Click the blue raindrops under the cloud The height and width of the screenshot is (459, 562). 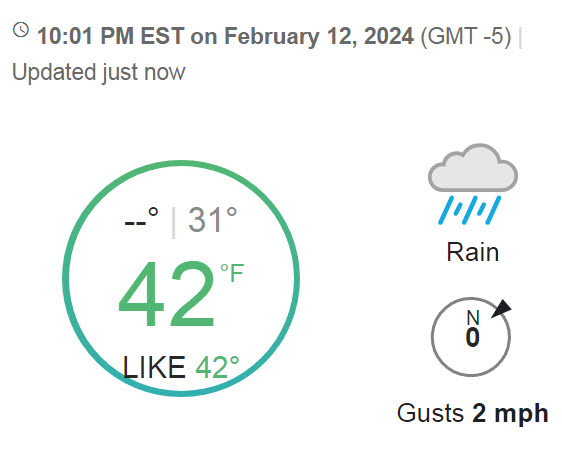(x=470, y=210)
